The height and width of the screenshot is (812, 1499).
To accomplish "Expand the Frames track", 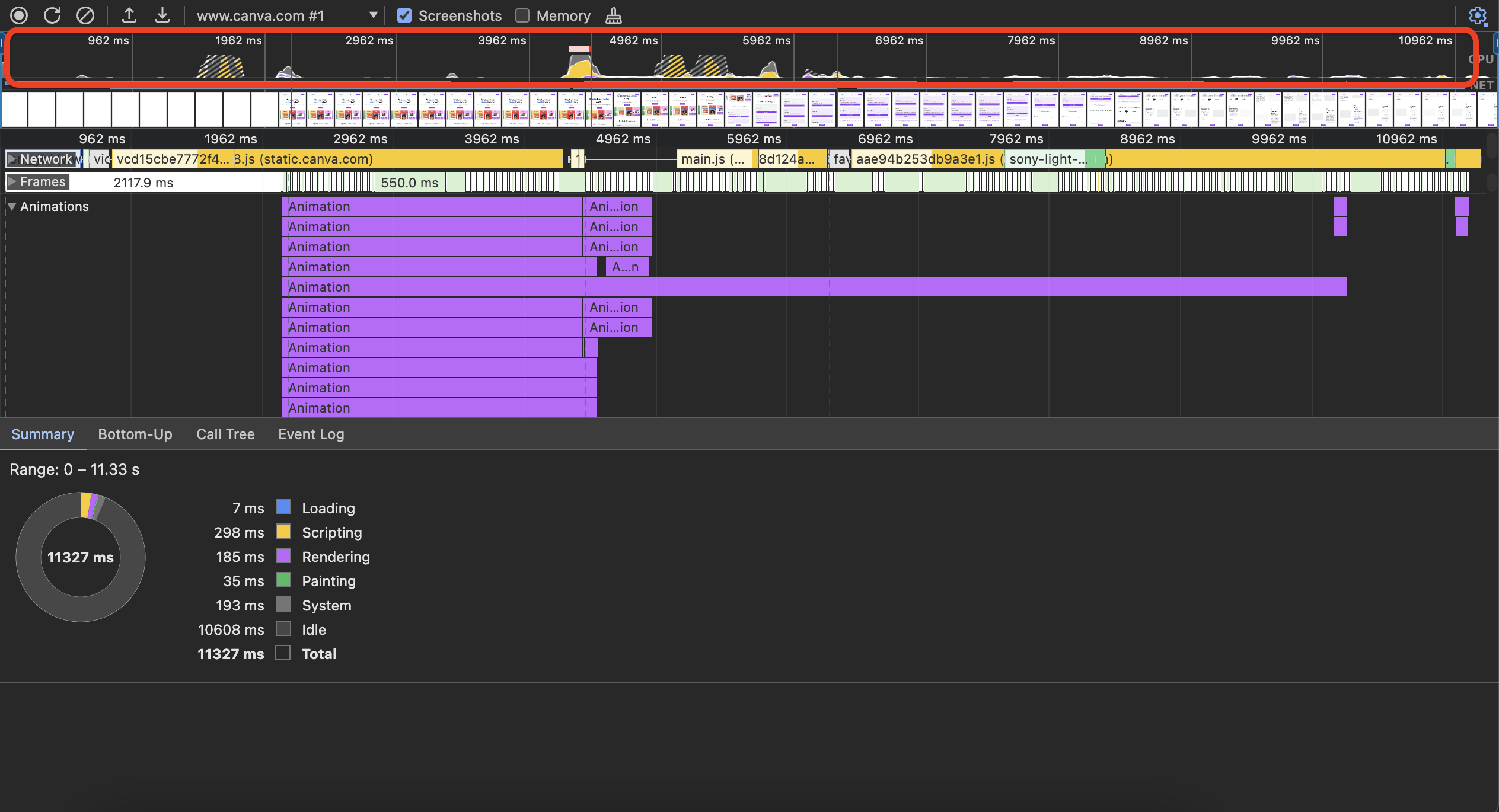I will pos(12,181).
